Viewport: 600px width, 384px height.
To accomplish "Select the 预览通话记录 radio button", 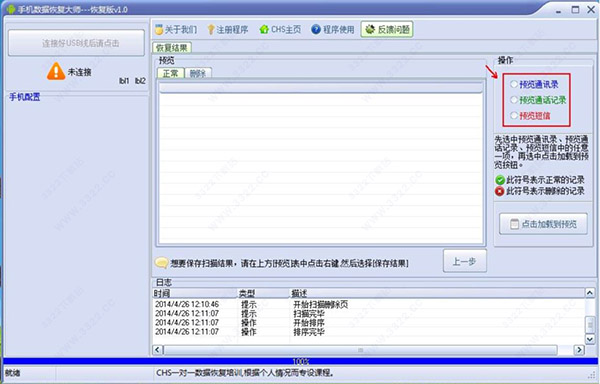I will pyautogui.click(x=514, y=100).
